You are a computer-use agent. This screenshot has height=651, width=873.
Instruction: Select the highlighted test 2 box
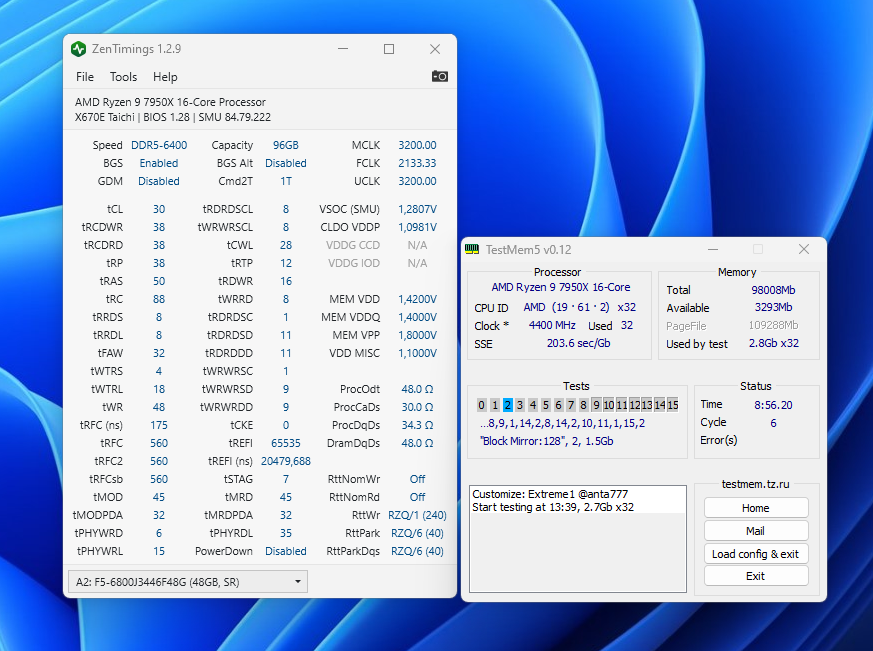[508, 405]
